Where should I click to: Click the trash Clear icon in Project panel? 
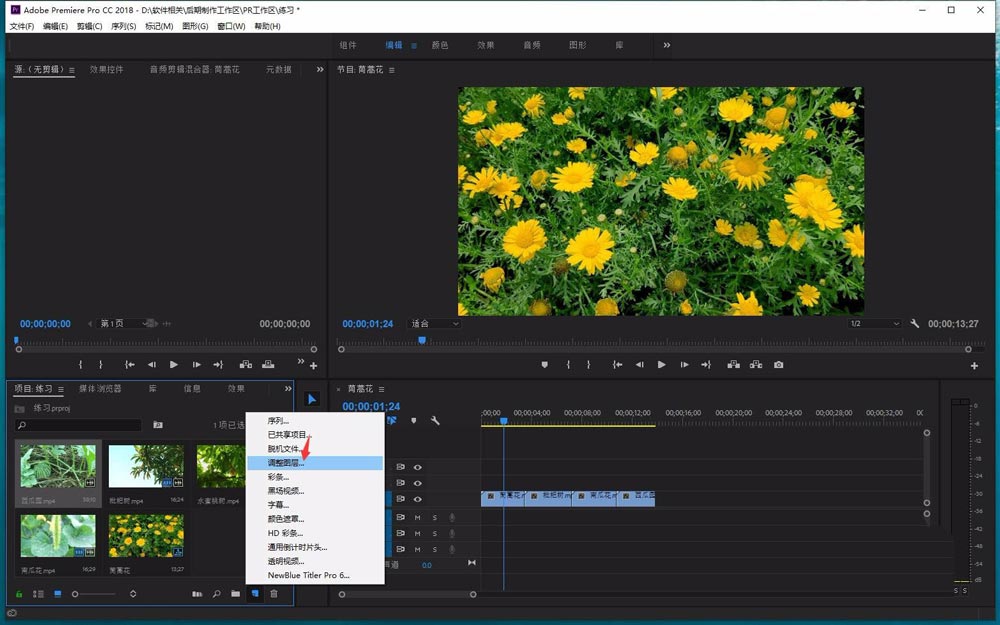[274, 594]
